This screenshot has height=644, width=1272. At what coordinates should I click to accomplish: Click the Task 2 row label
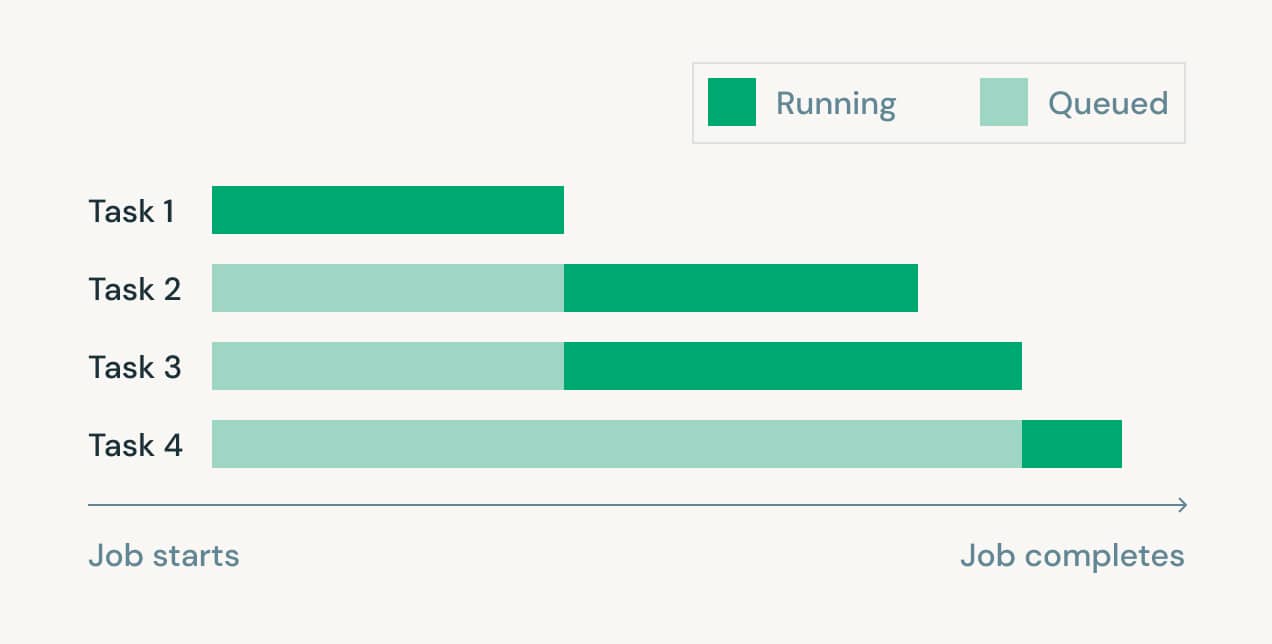coord(135,289)
